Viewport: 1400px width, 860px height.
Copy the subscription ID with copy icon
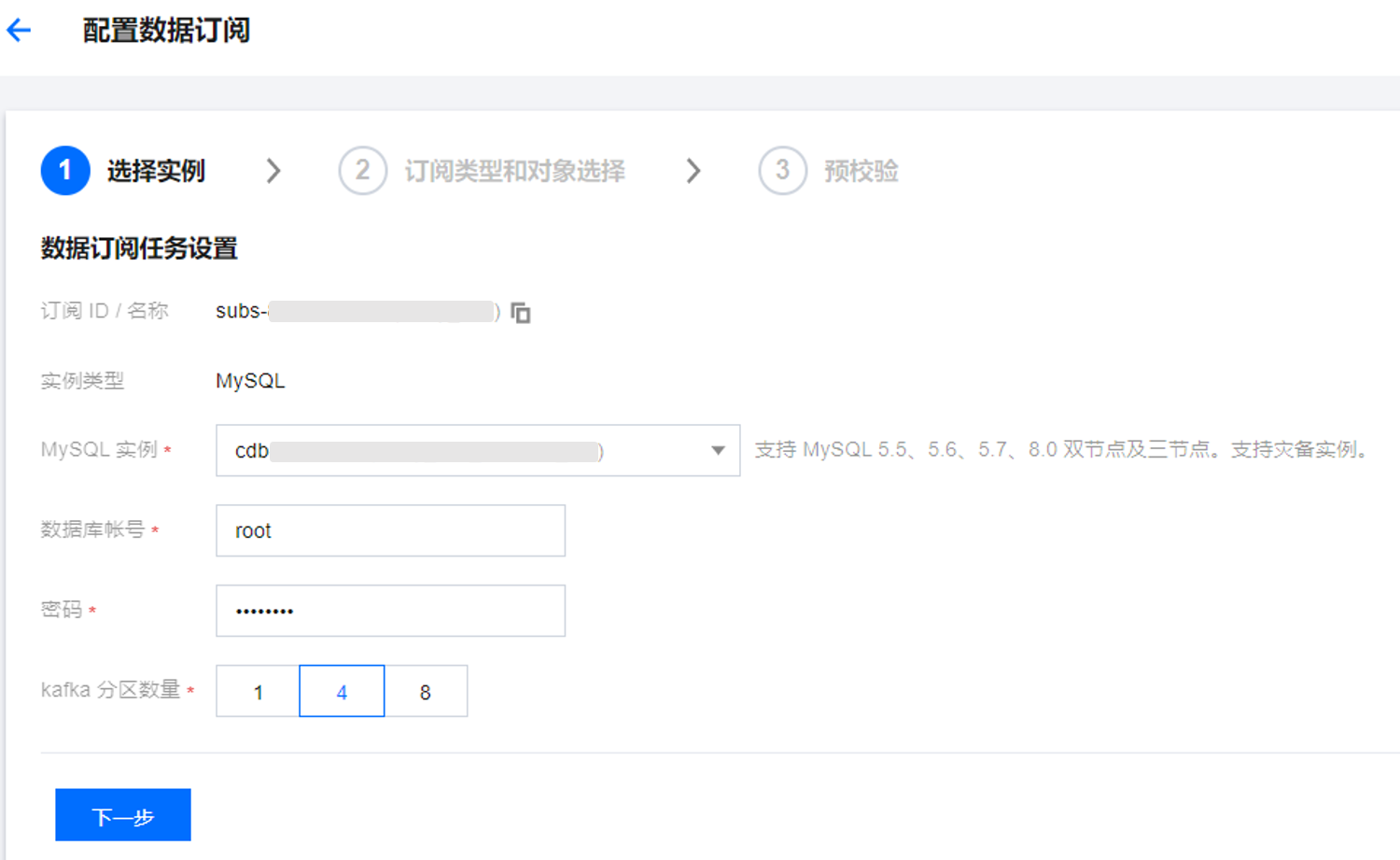click(x=521, y=313)
